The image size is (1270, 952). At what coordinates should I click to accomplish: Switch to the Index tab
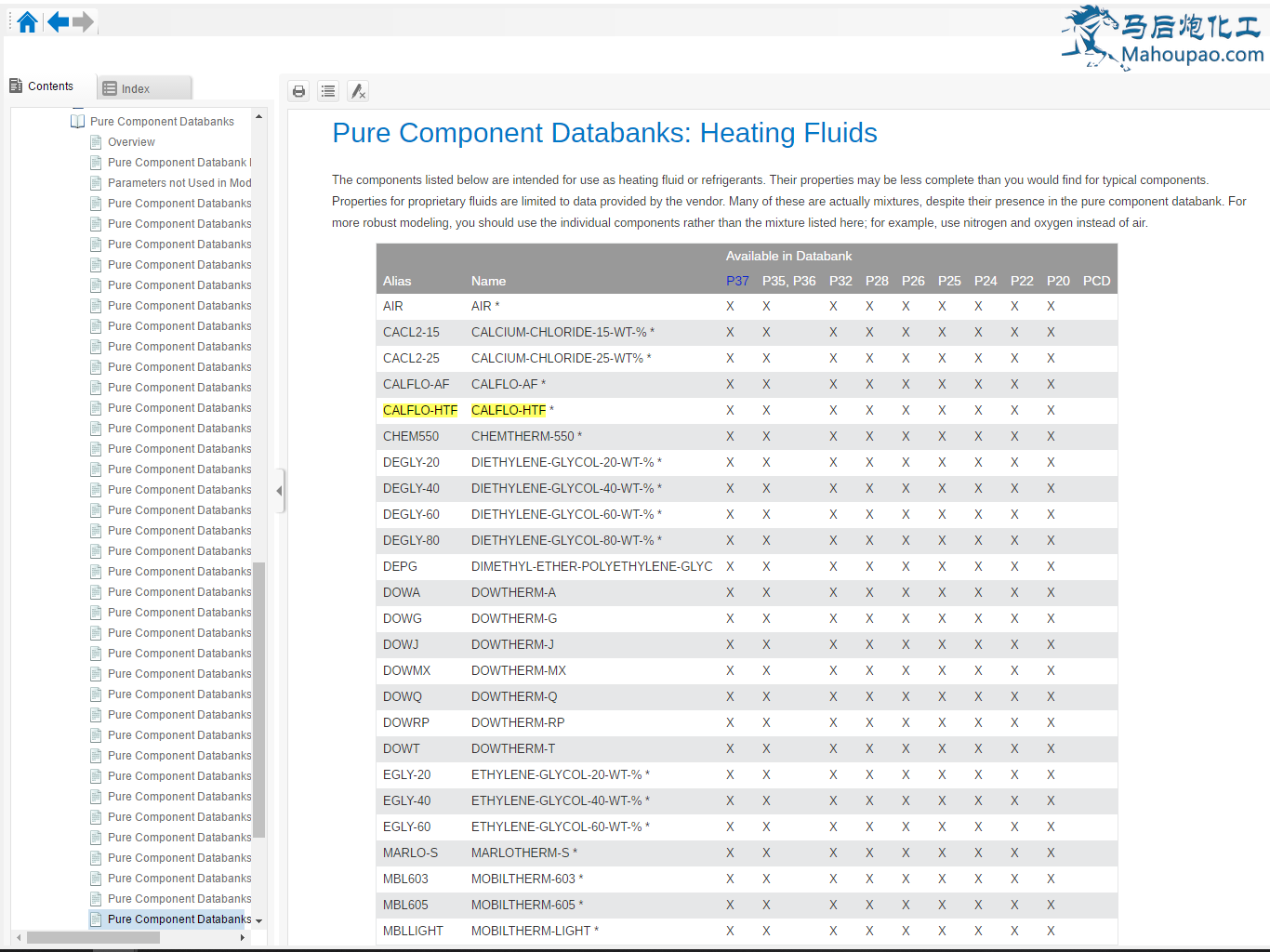145,88
